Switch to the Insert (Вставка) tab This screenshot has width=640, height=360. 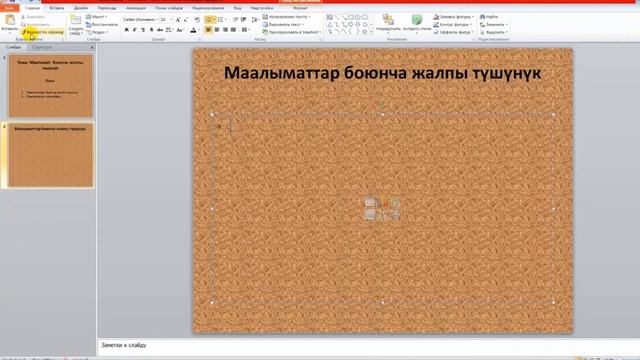point(57,8)
